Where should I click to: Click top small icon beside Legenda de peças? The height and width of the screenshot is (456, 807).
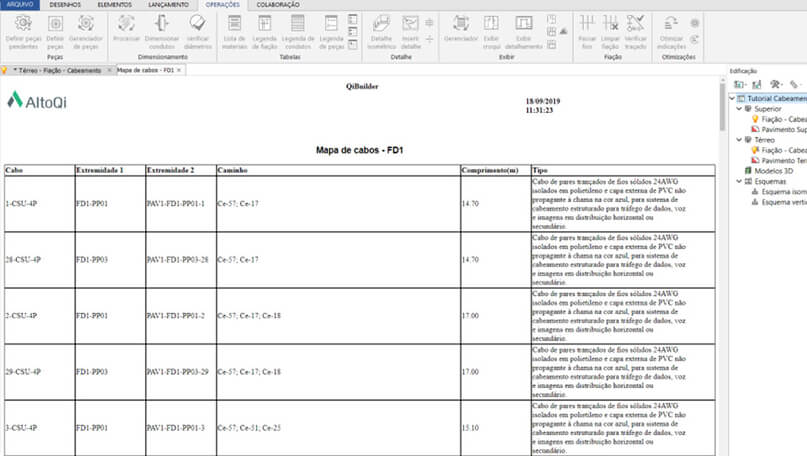[353, 20]
